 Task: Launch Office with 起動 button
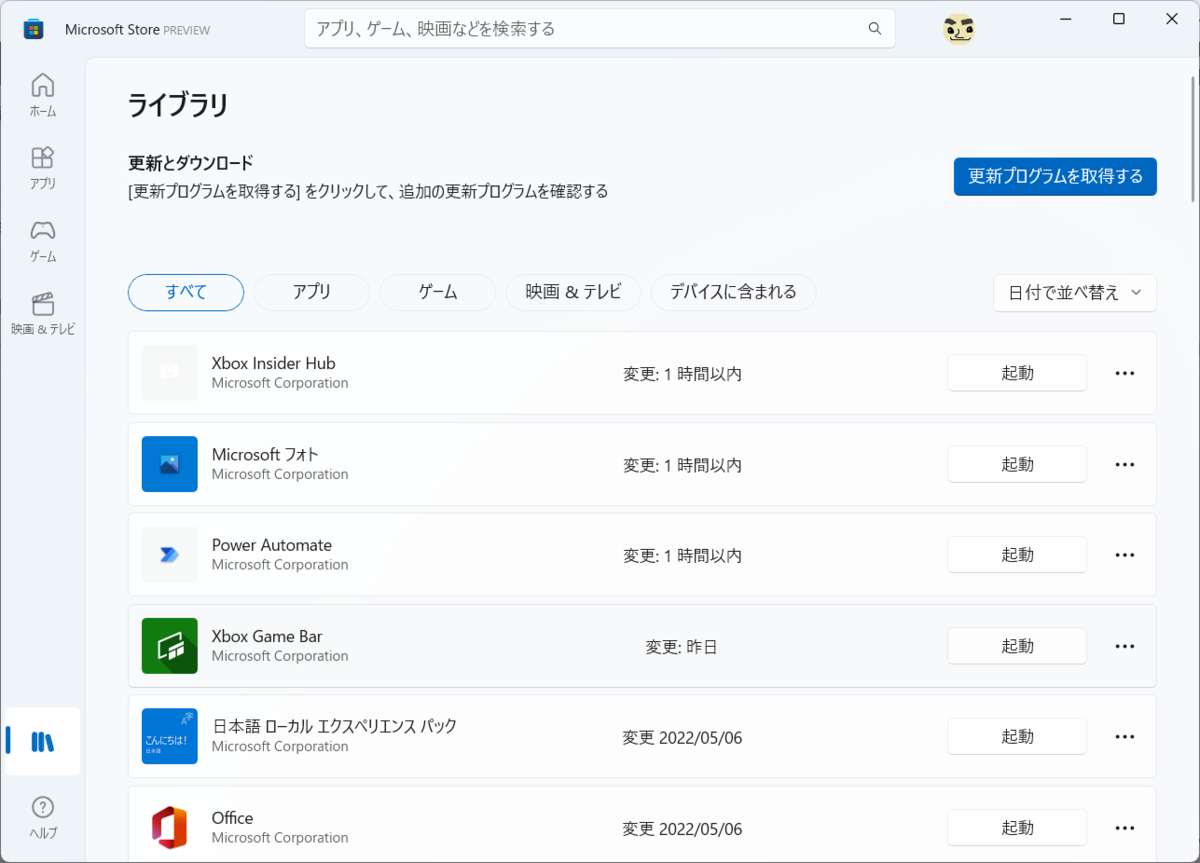pos(1017,828)
